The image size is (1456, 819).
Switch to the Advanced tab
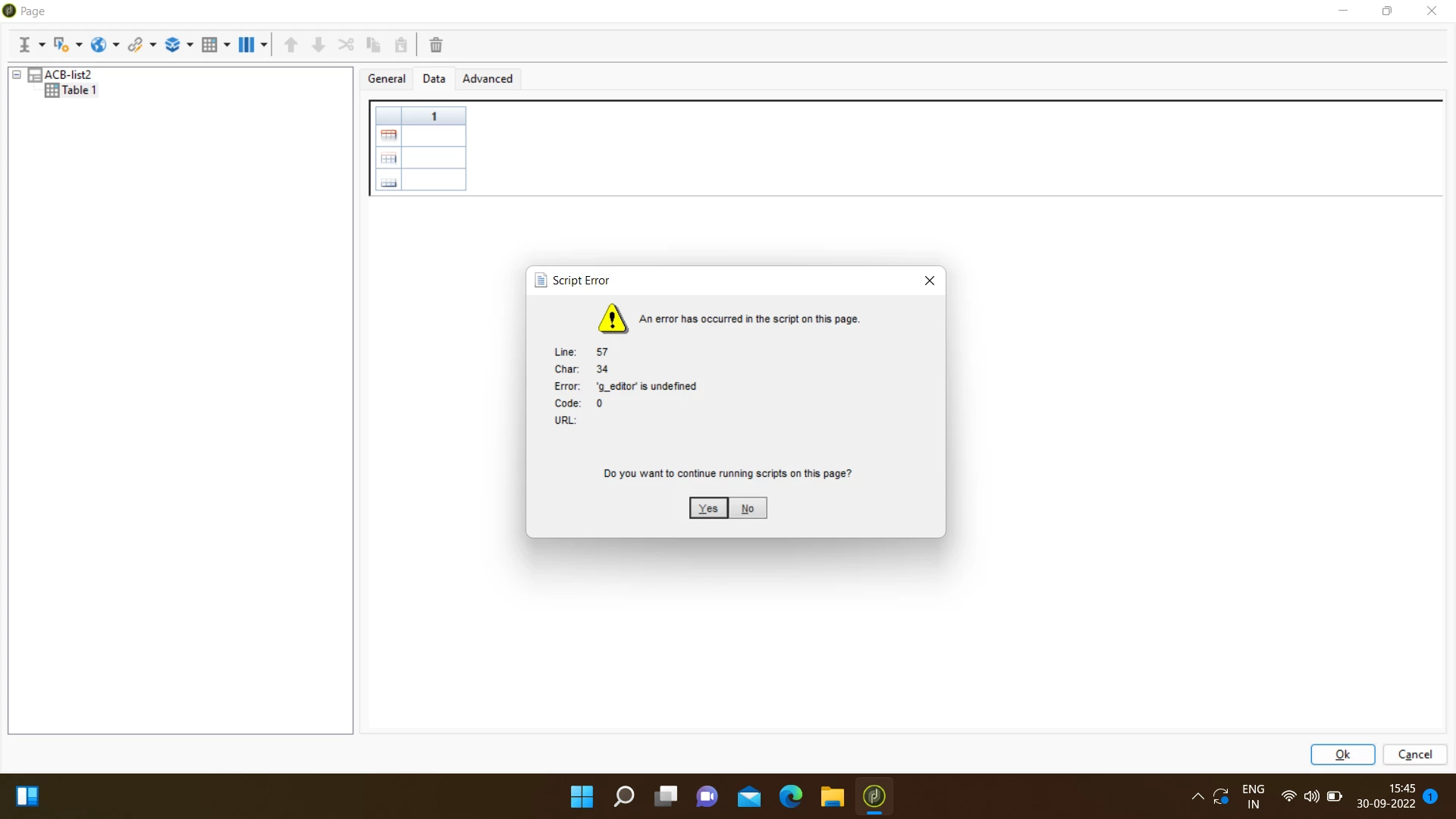487,78
